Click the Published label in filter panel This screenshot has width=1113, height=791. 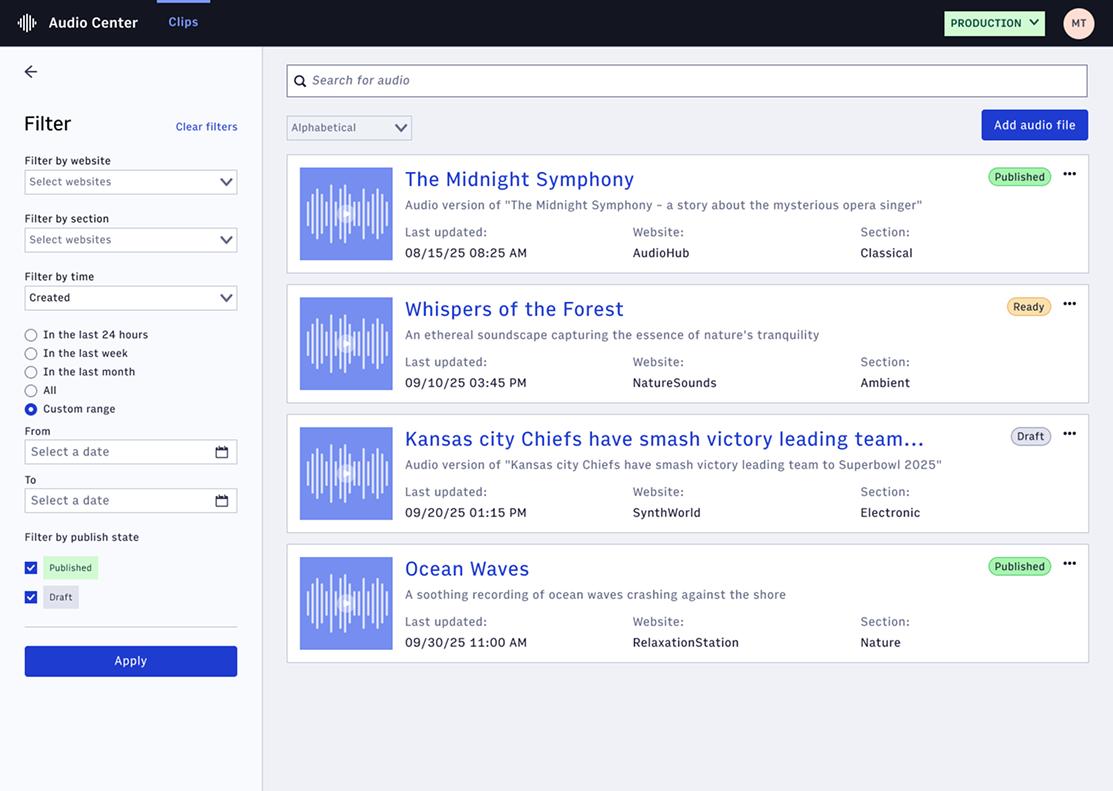[70, 568]
